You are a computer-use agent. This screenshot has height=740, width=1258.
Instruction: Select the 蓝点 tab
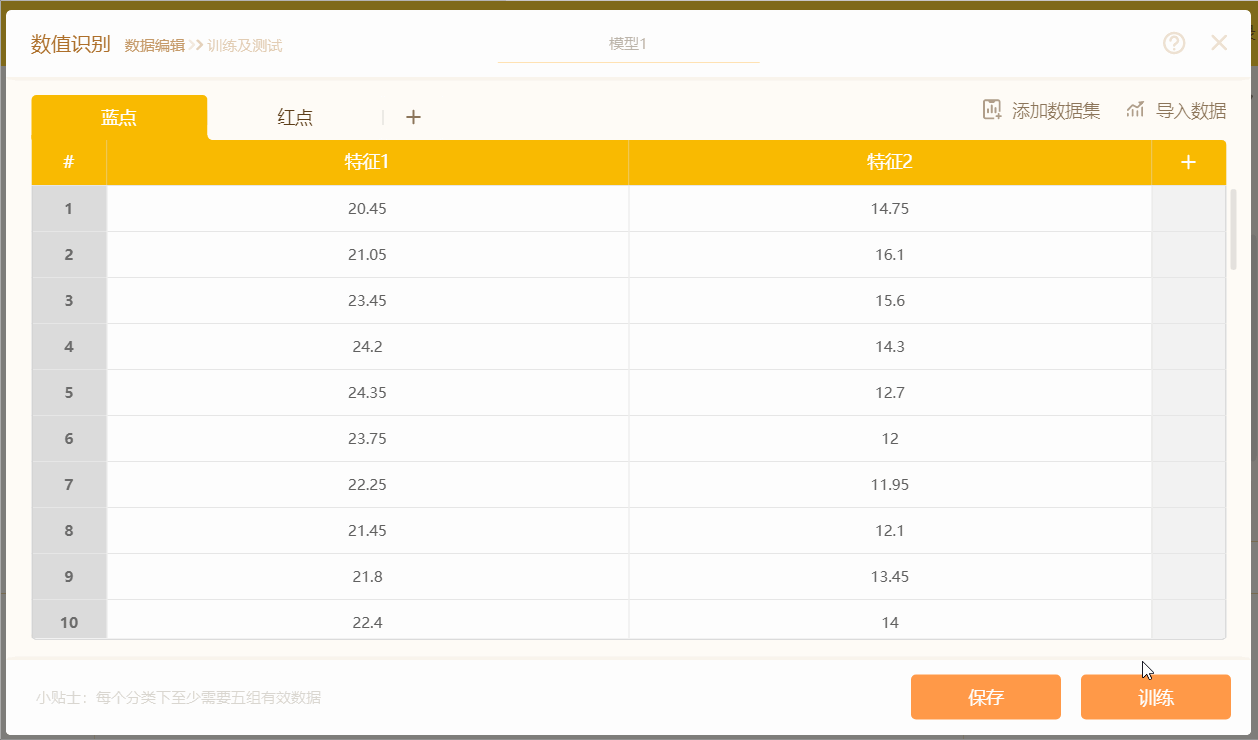(x=119, y=117)
